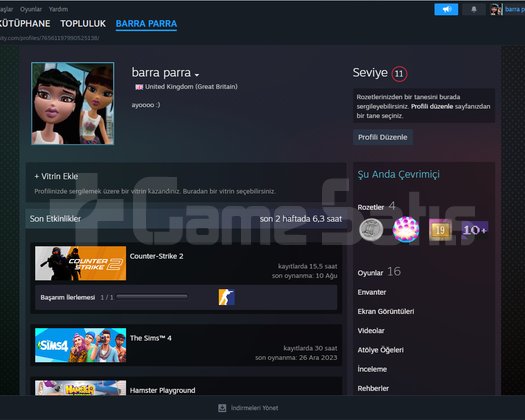Image resolution: width=525 pixels, height=420 pixels.
Task: Open the İnceleme link
Action: click(x=372, y=369)
